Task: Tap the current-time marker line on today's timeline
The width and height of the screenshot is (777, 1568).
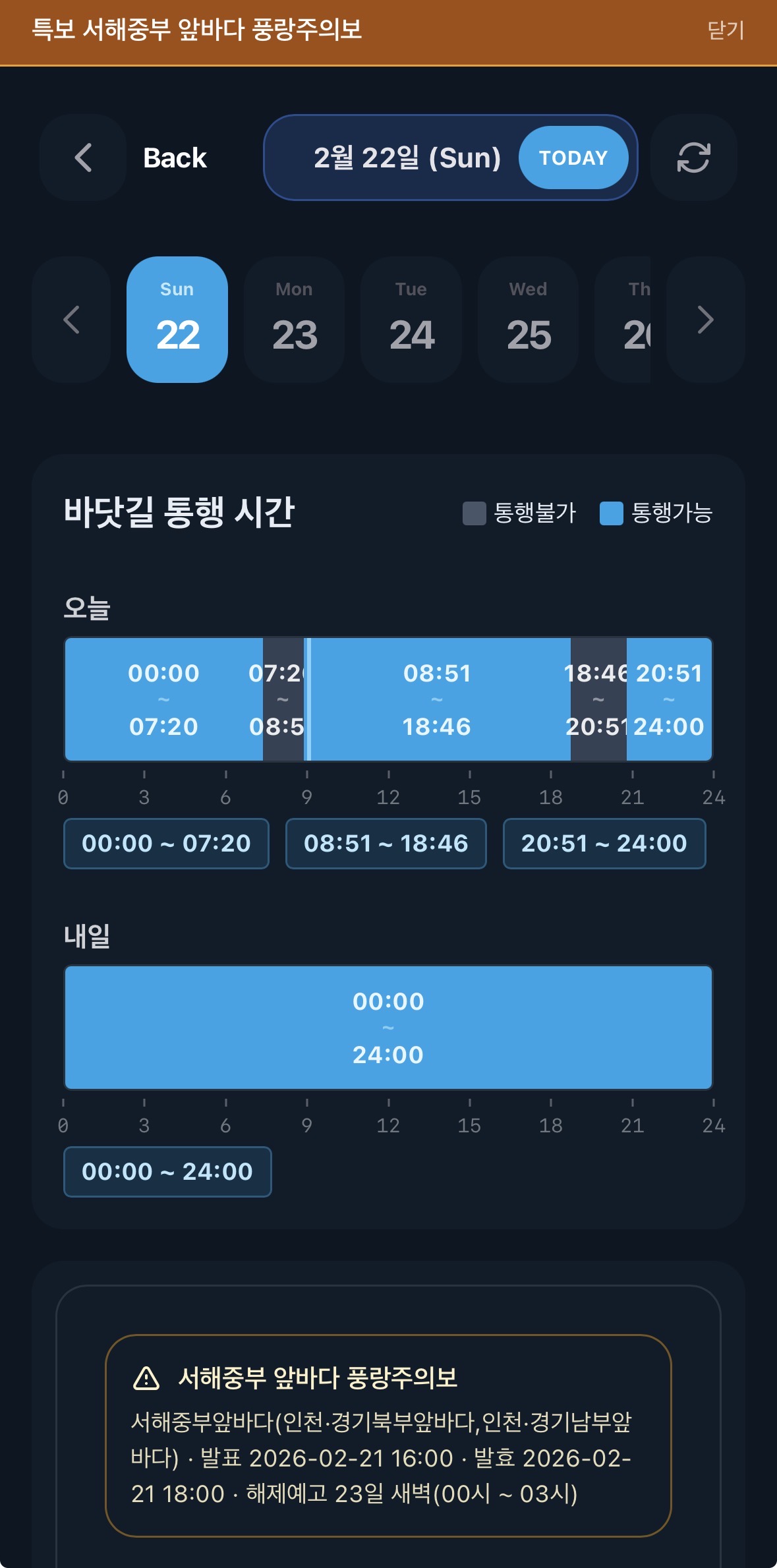Action: click(308, 700)
